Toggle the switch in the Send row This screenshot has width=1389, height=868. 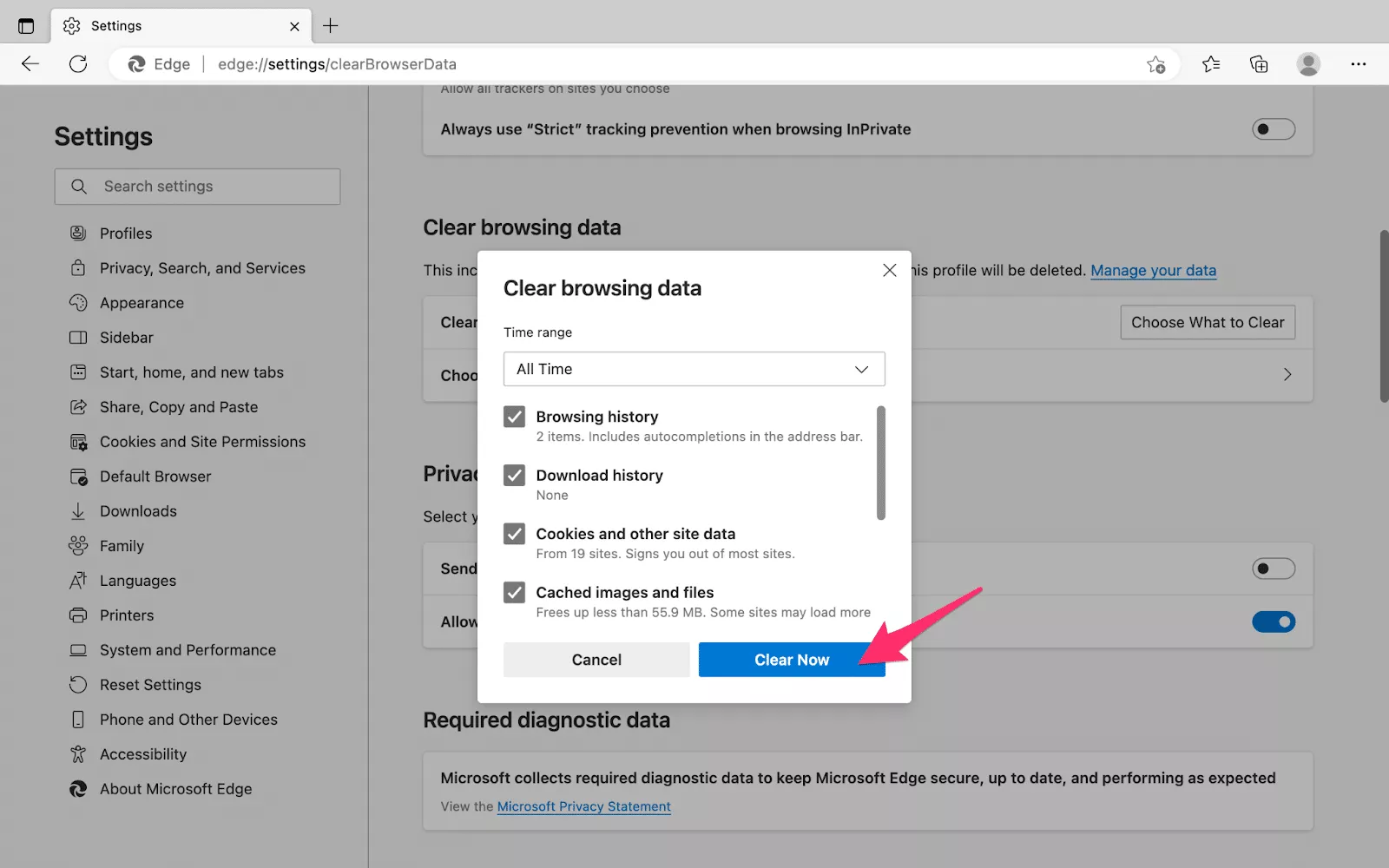pos(1274,569)
